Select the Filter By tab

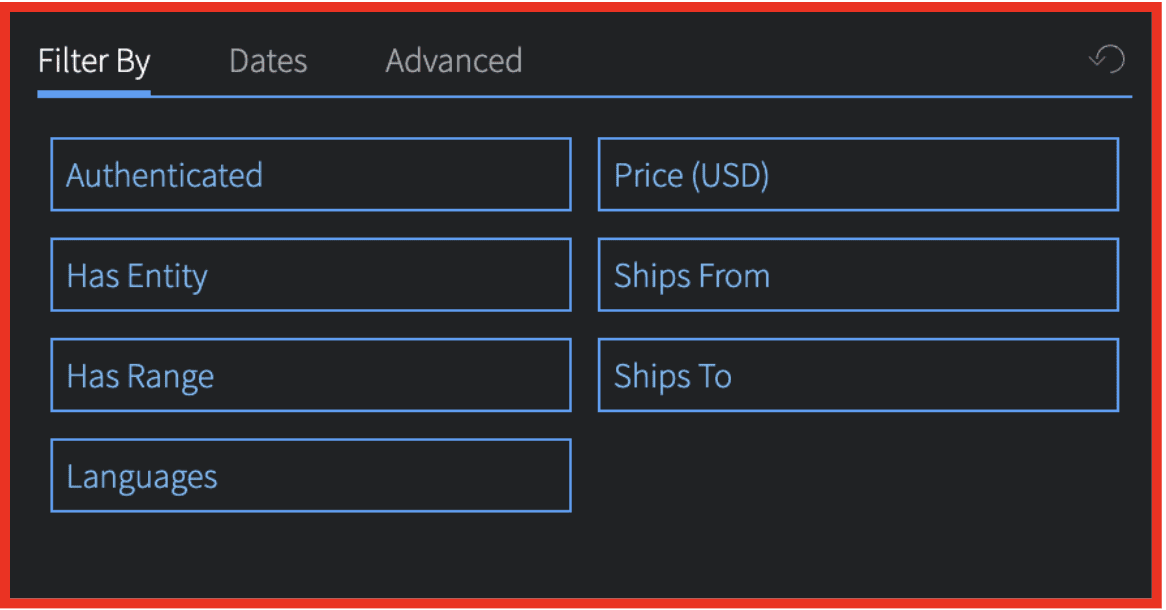click(x=94, y=61)
